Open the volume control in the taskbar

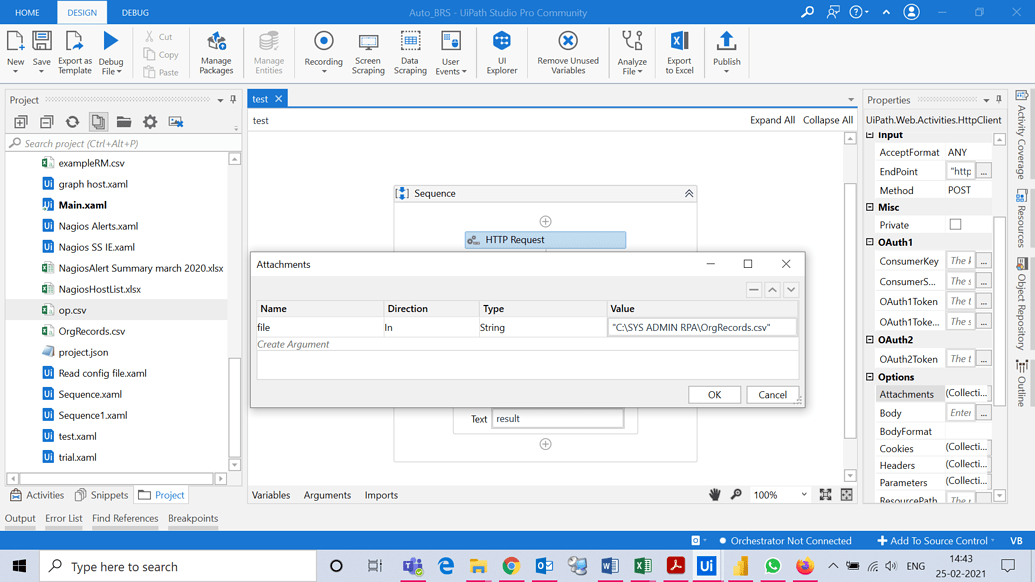(890, 565)
